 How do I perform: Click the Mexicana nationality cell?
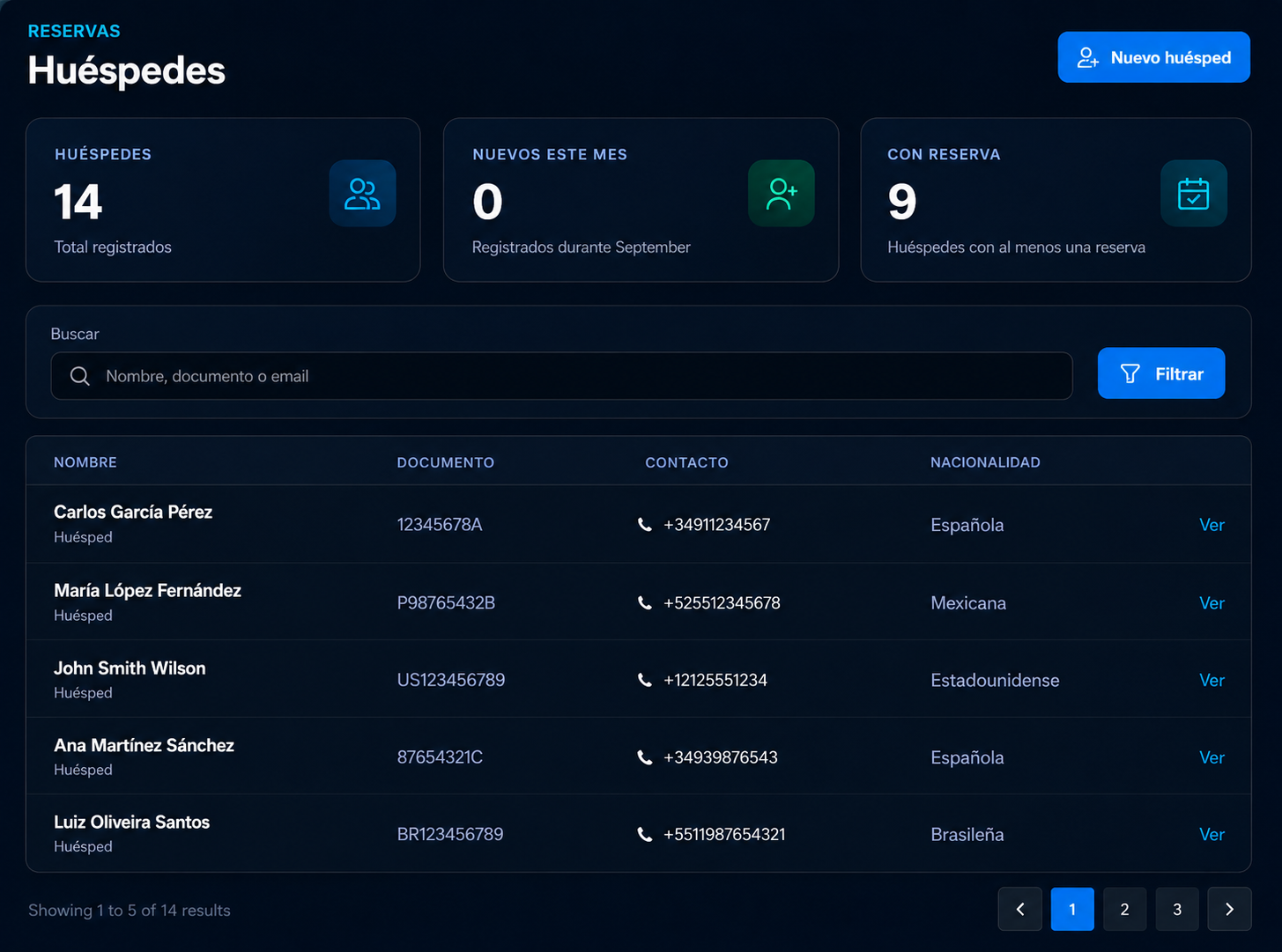tap(968, 603)
